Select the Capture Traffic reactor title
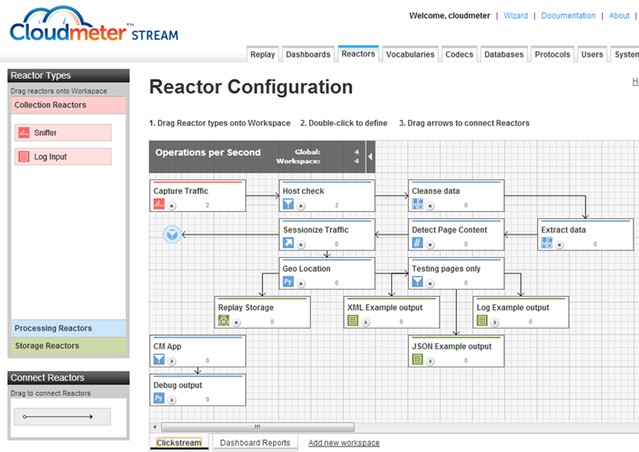The height and width of the screenshot is (452, 639). (x=181, y=191)
